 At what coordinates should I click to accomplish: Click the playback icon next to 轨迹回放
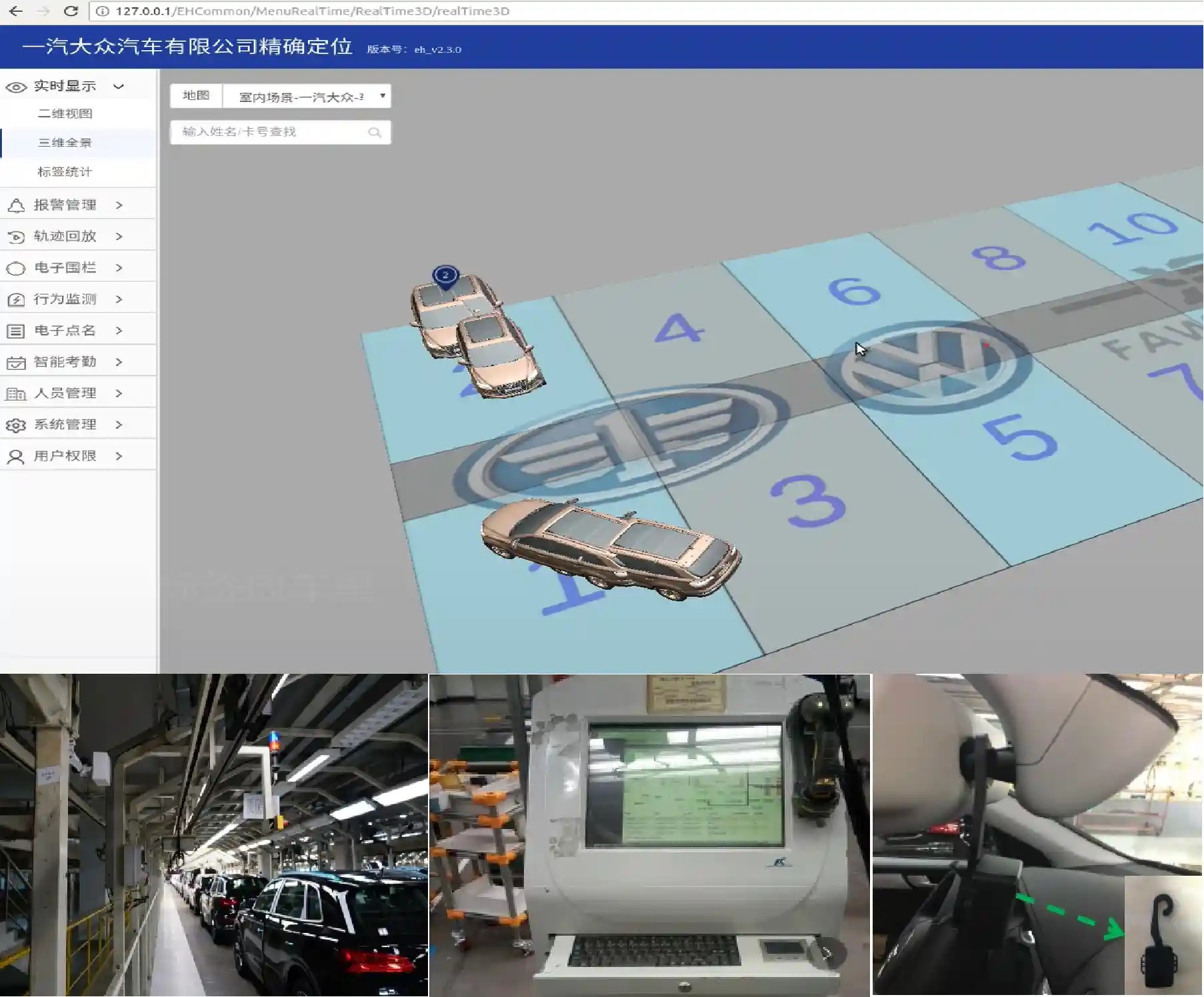pos(16,235)
